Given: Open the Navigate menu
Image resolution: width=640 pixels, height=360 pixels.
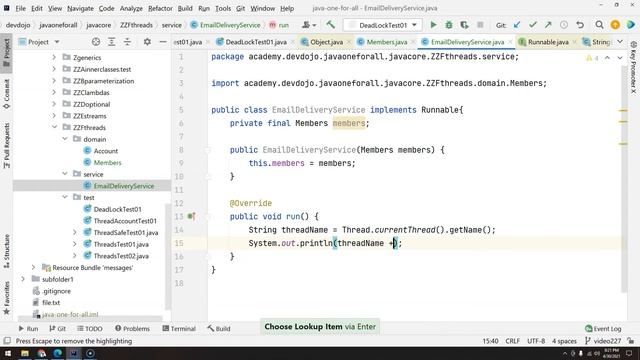Looking at the screenshot, I should point(80,8).
